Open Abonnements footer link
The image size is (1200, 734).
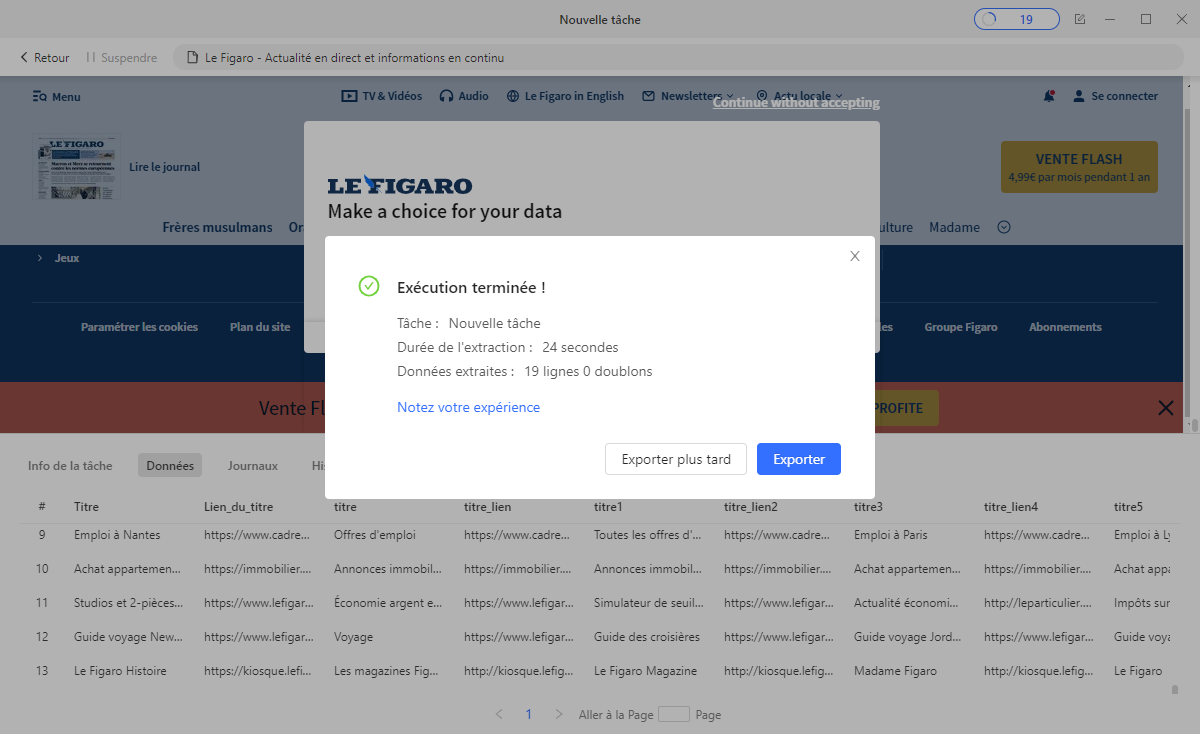(x=1065, y=327)
